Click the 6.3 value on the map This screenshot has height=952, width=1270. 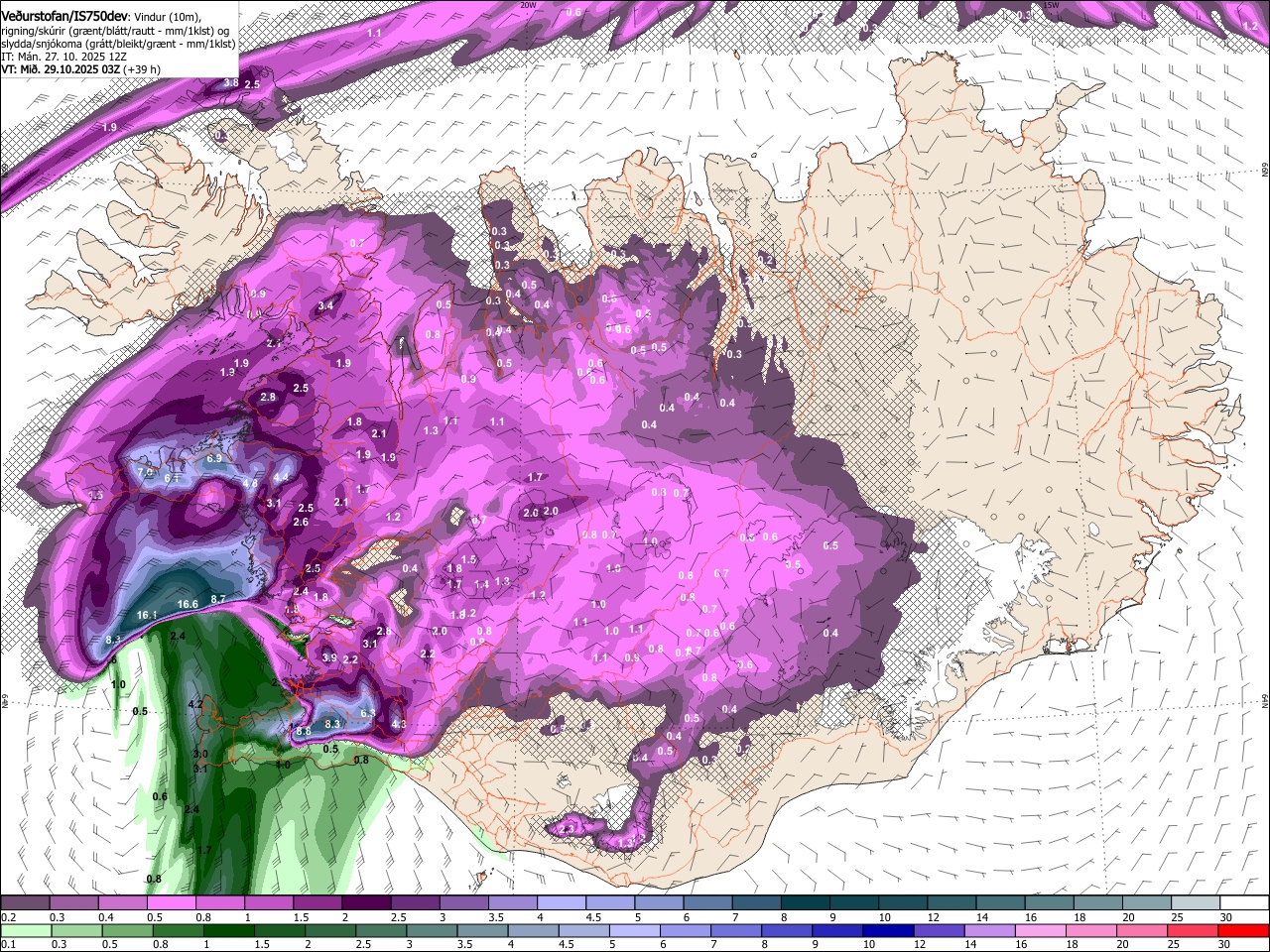coord(367,713)
